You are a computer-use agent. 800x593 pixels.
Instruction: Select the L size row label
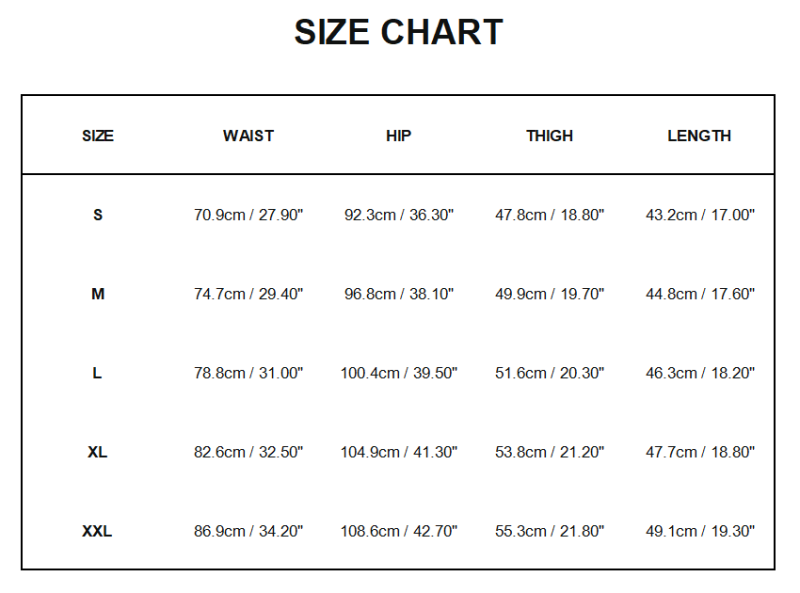coord(97,373)
